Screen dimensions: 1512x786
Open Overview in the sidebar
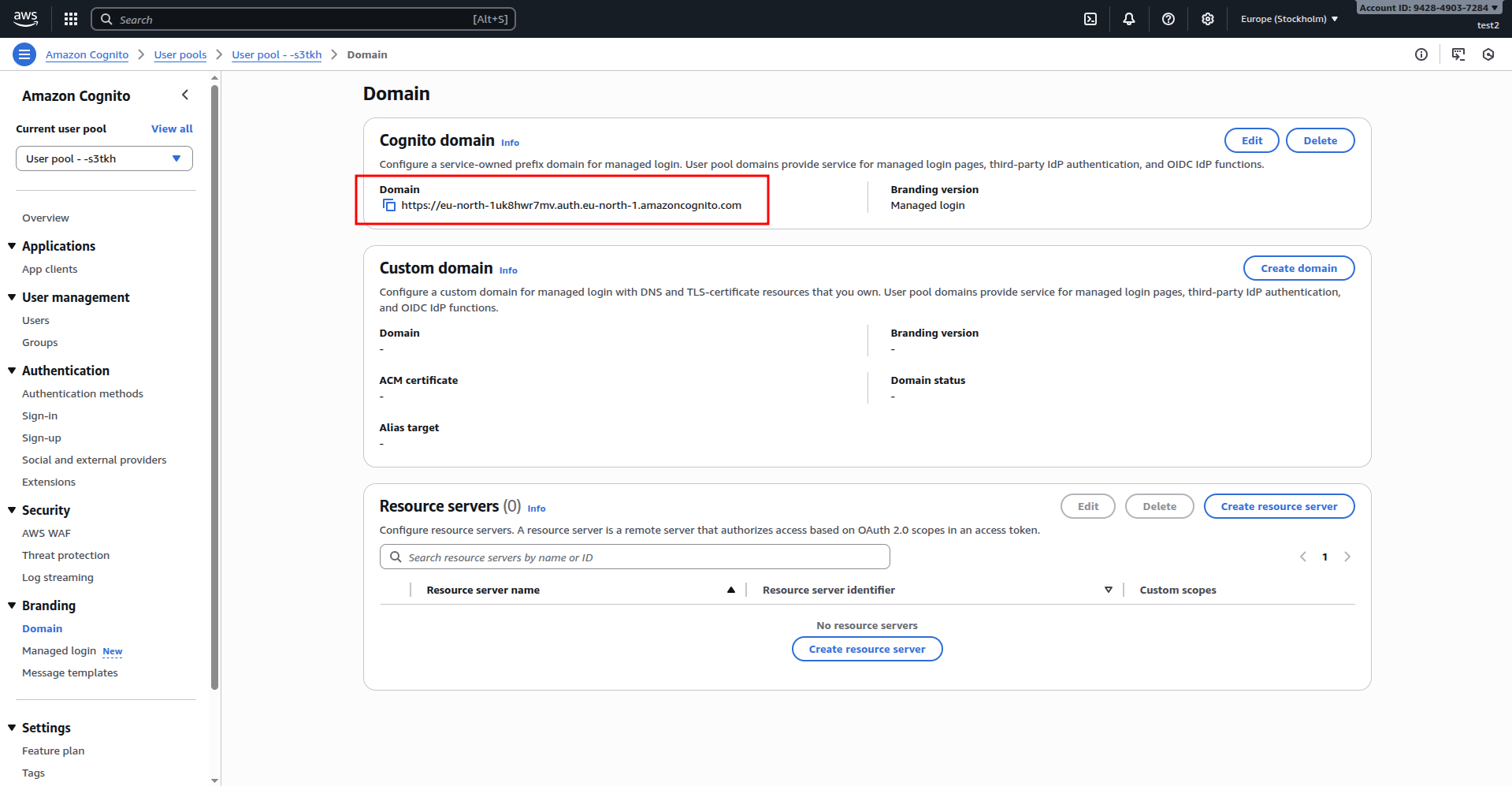[x=46, y=218]
